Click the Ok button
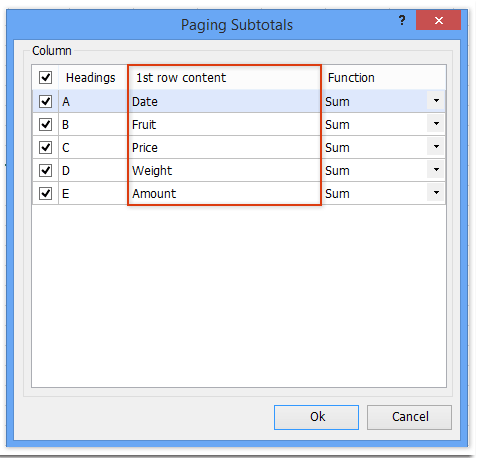 (316, 417)
